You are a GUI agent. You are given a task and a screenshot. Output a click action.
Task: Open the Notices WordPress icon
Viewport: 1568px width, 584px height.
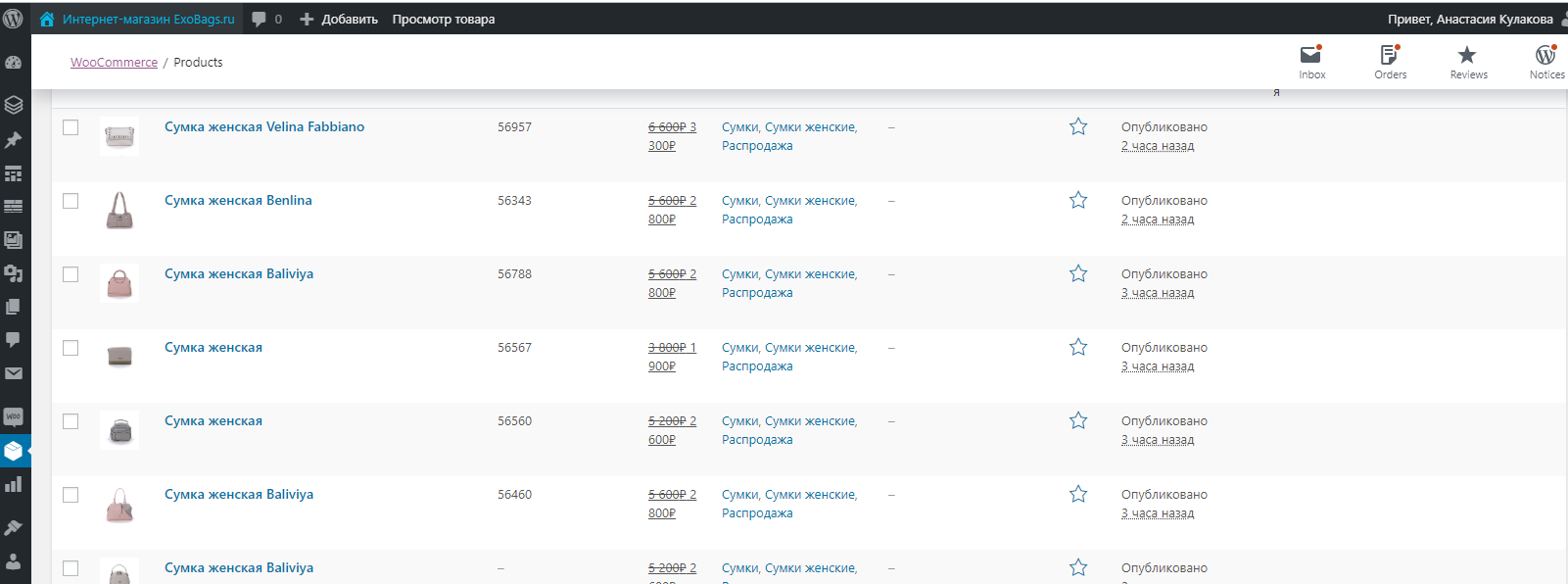(1545, 55)
